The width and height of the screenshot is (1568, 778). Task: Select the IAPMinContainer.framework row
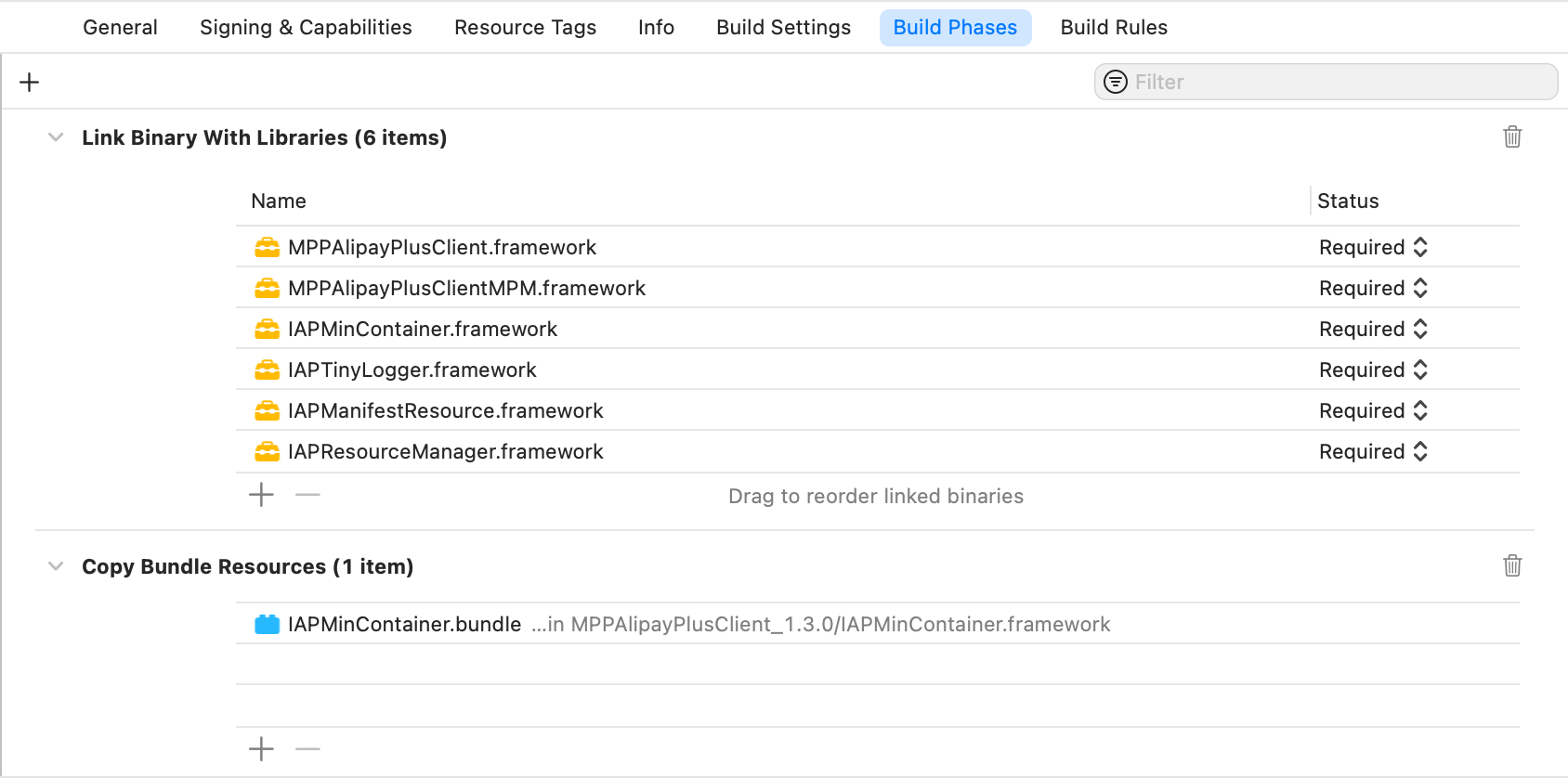pyautogui.click(x=878, y=329)
